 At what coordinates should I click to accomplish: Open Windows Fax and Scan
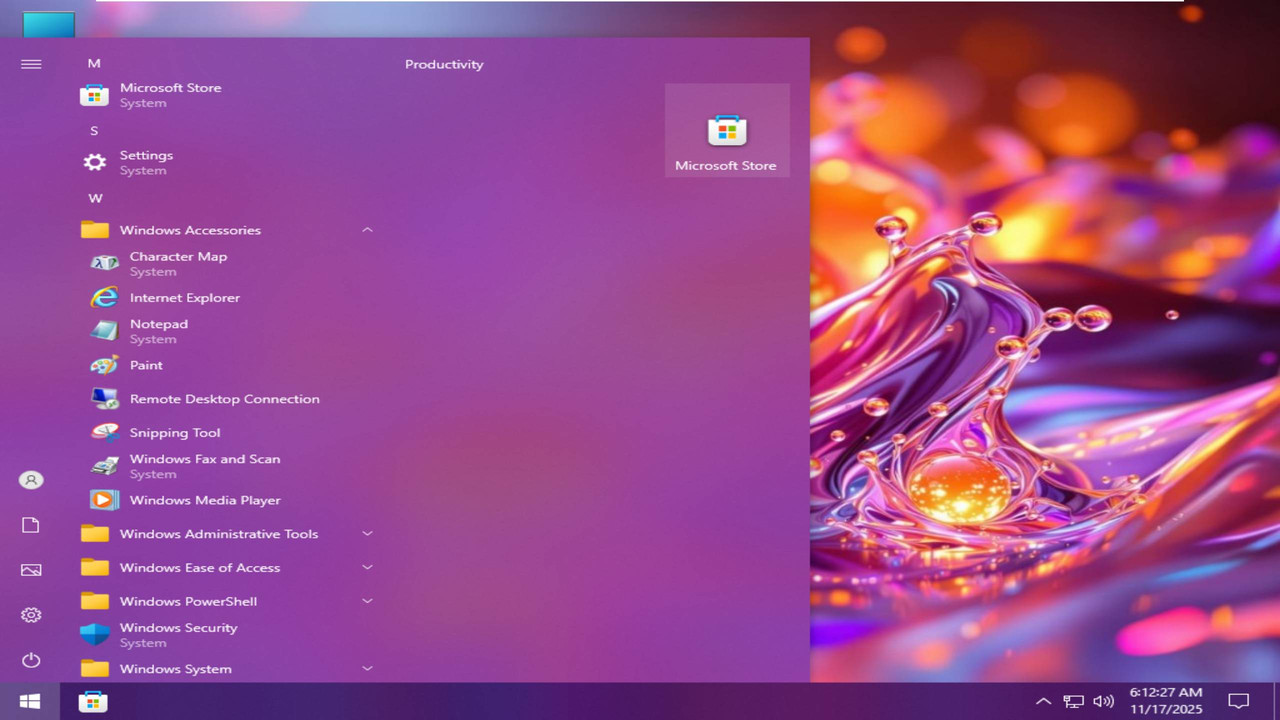click(228, 466)
